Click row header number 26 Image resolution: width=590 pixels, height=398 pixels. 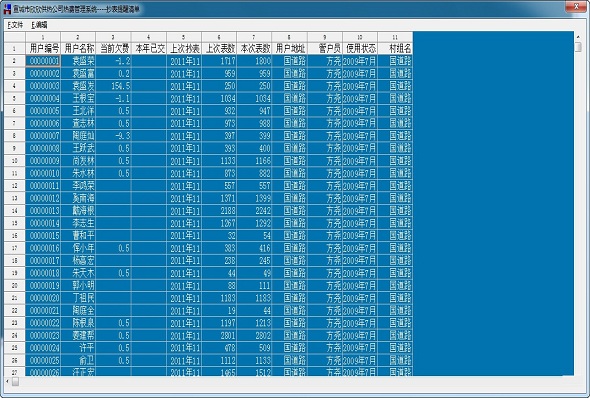tap(15, 360)
